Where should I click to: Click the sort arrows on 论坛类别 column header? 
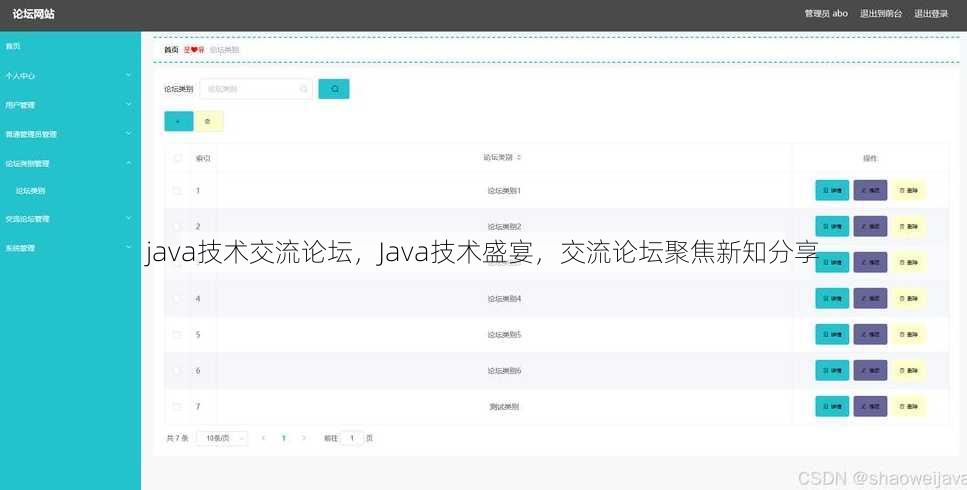[x=519, y=158]
